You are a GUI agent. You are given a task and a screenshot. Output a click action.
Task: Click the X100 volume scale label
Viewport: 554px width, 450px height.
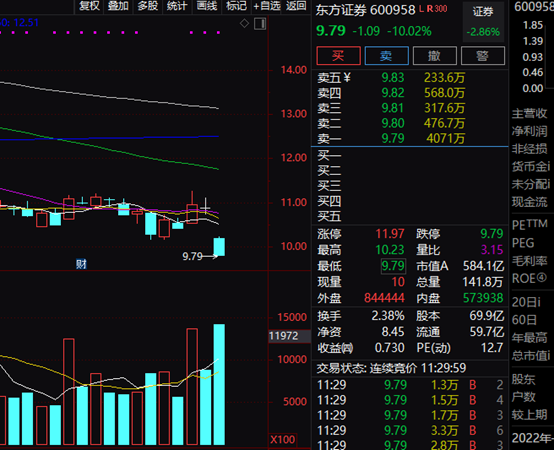coord(283,440)
